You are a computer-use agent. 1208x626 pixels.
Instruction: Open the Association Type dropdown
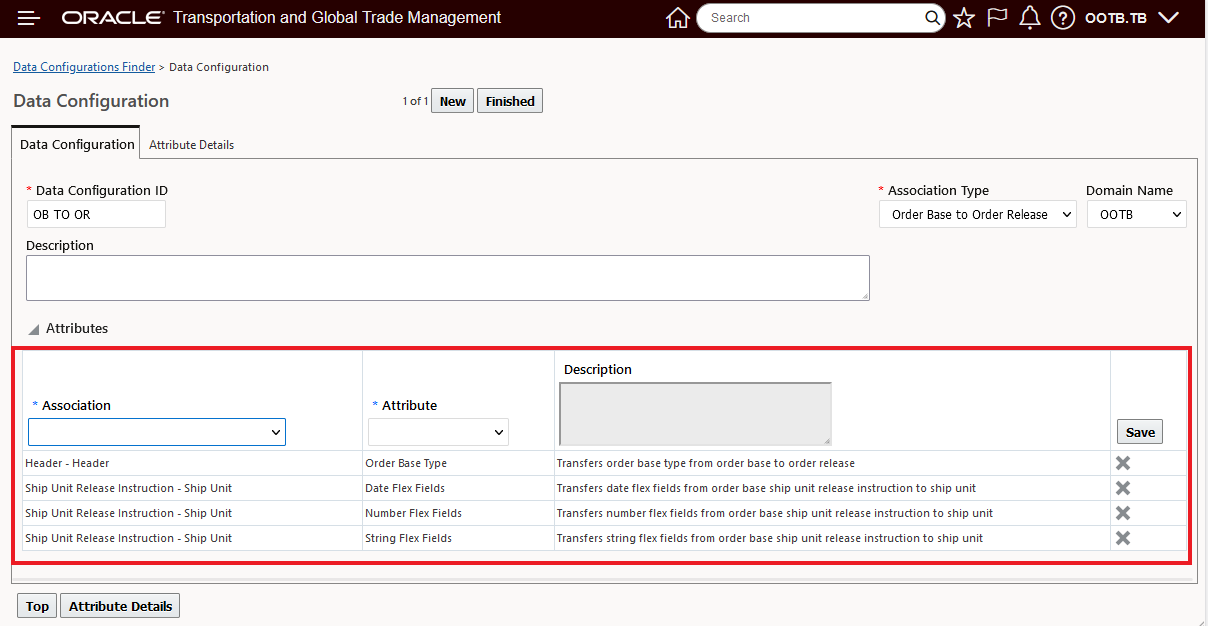[x=978, y=214]
